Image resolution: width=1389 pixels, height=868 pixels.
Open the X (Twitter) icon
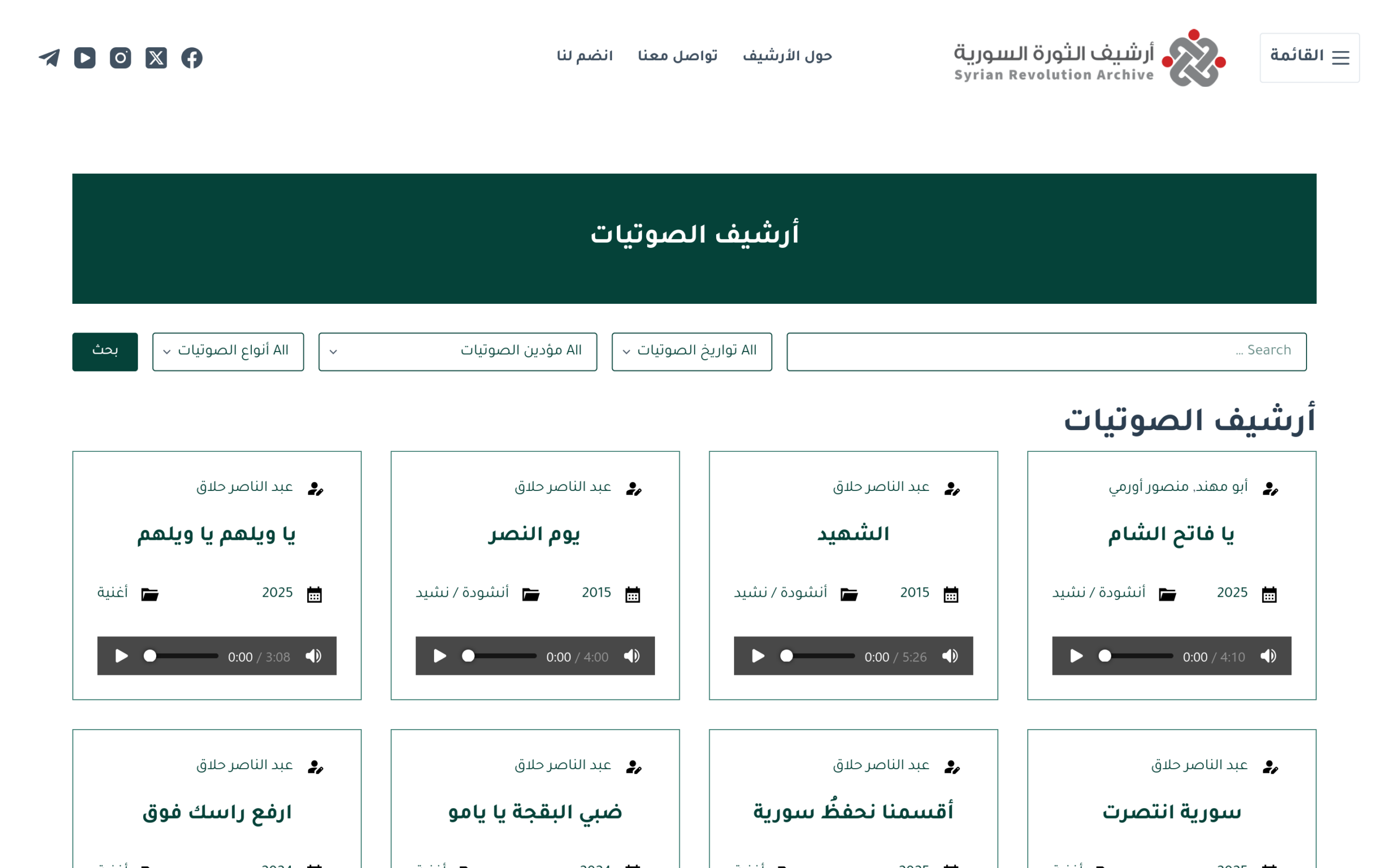pyautogui.click(x=156, y=58)
